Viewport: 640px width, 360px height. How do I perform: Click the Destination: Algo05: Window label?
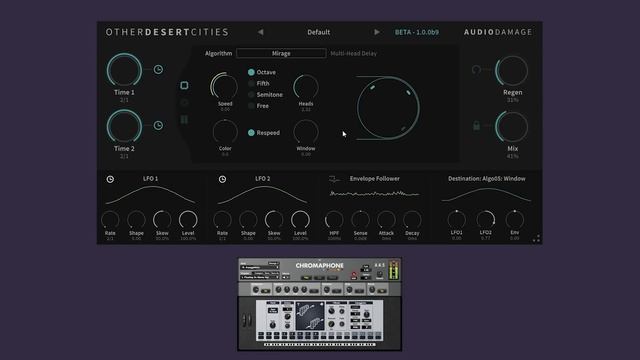(487, 179)
